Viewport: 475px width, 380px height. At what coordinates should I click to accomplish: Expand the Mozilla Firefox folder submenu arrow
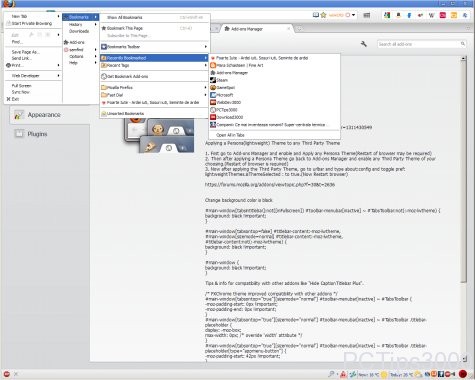206,87
